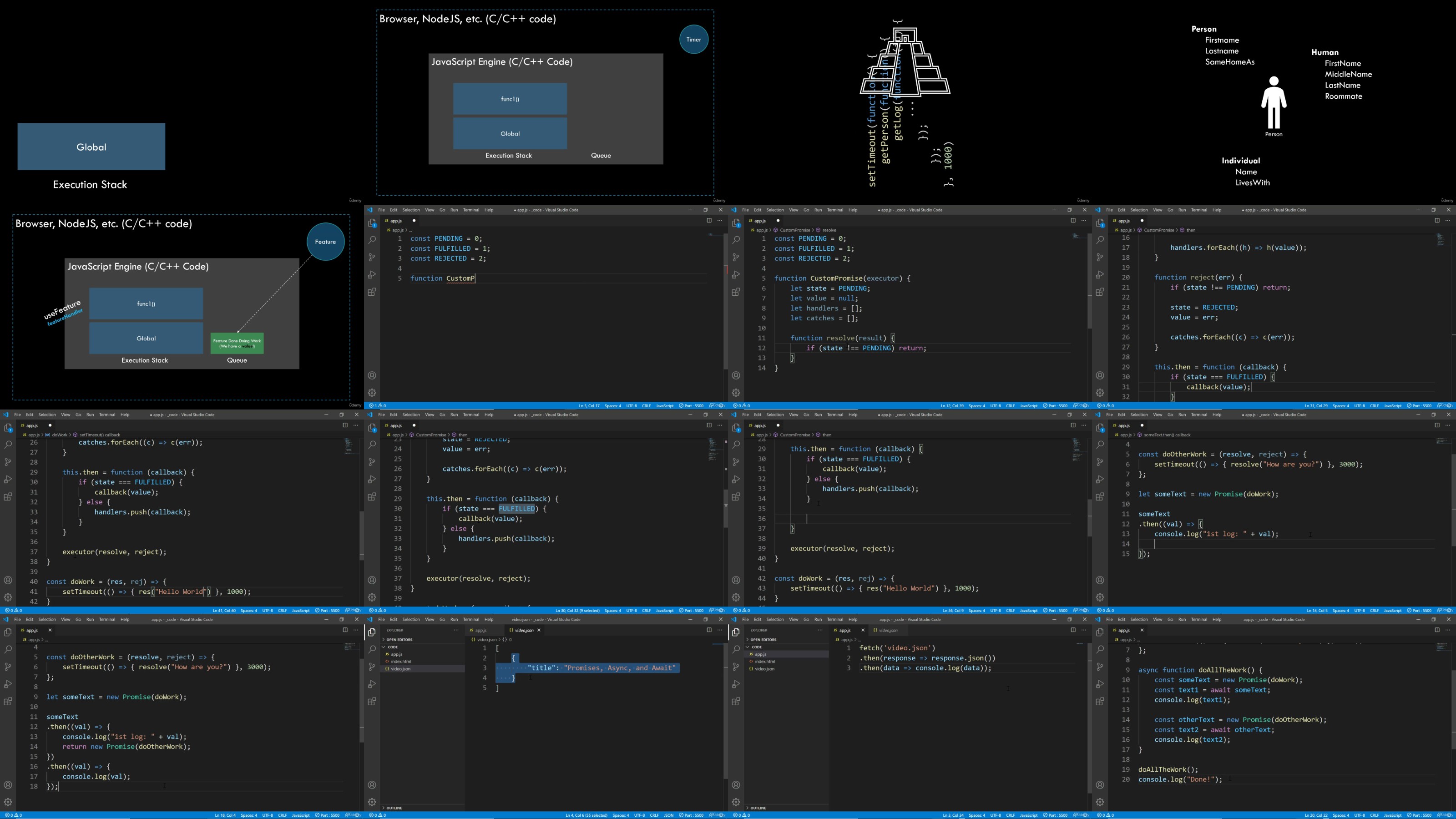Close the italic video.json editor tab
1456x819 pixels.
point(539,630)
